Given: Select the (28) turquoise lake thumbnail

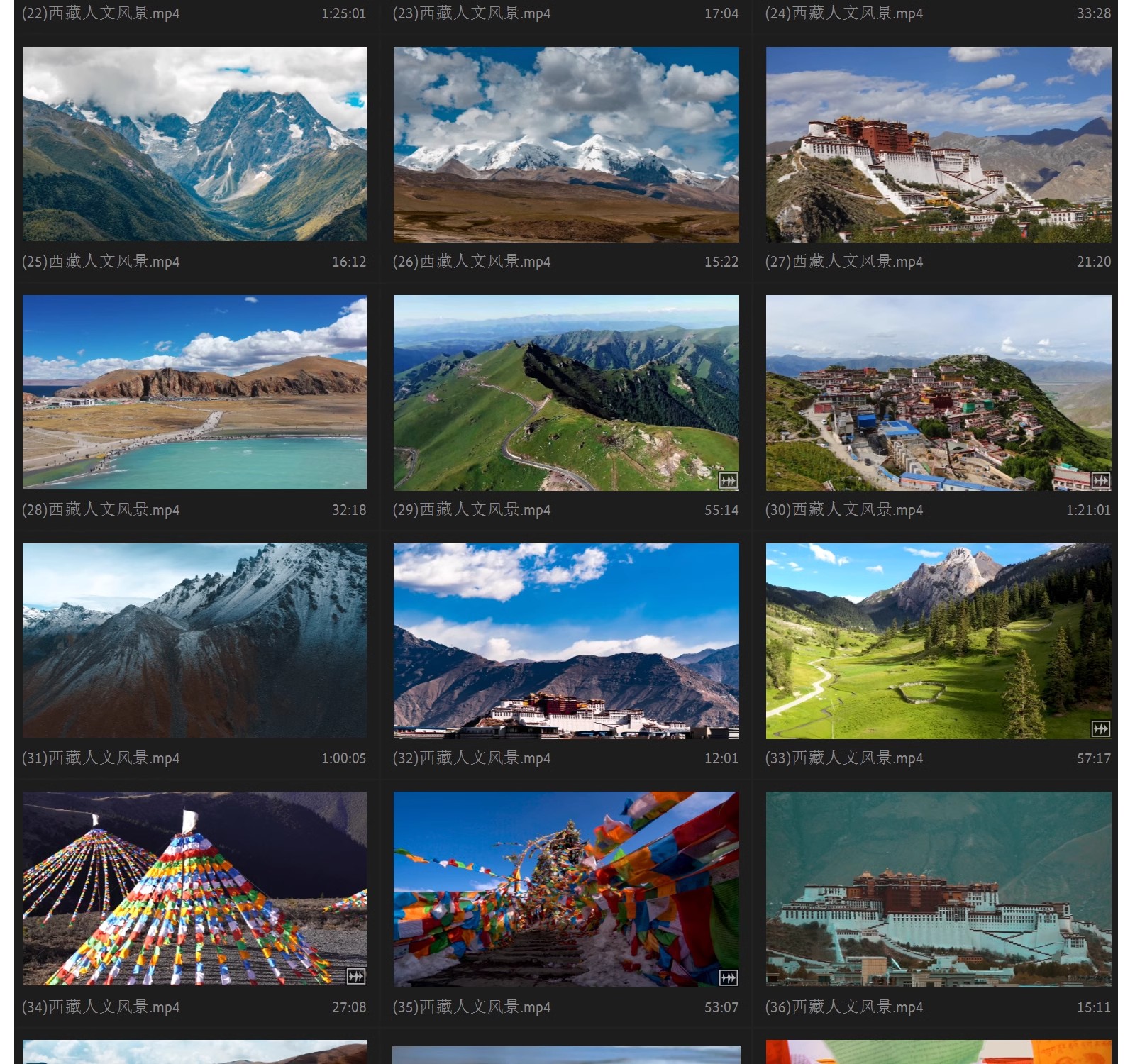Looking at the screenshot, I should point(194,392).
